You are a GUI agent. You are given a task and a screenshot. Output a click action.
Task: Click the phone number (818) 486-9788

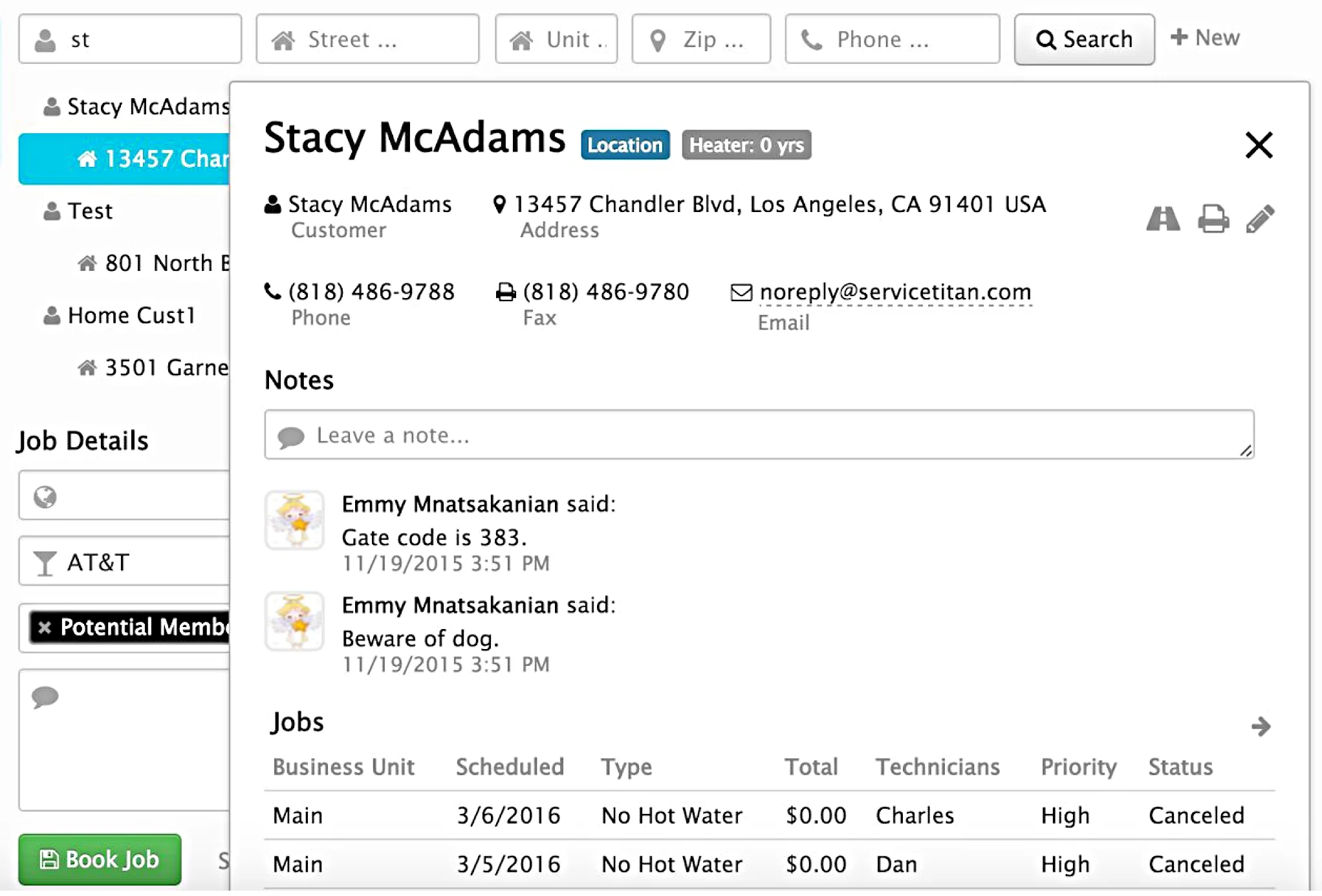pos(371,292)
